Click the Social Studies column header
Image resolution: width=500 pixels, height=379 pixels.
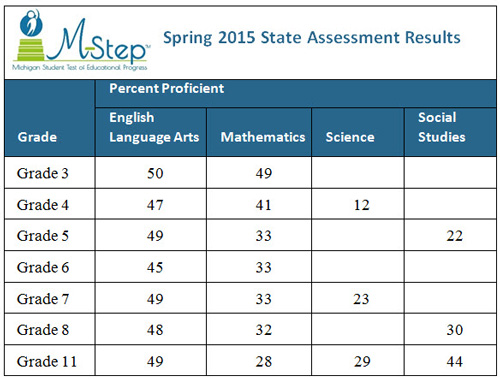(442, 127)
